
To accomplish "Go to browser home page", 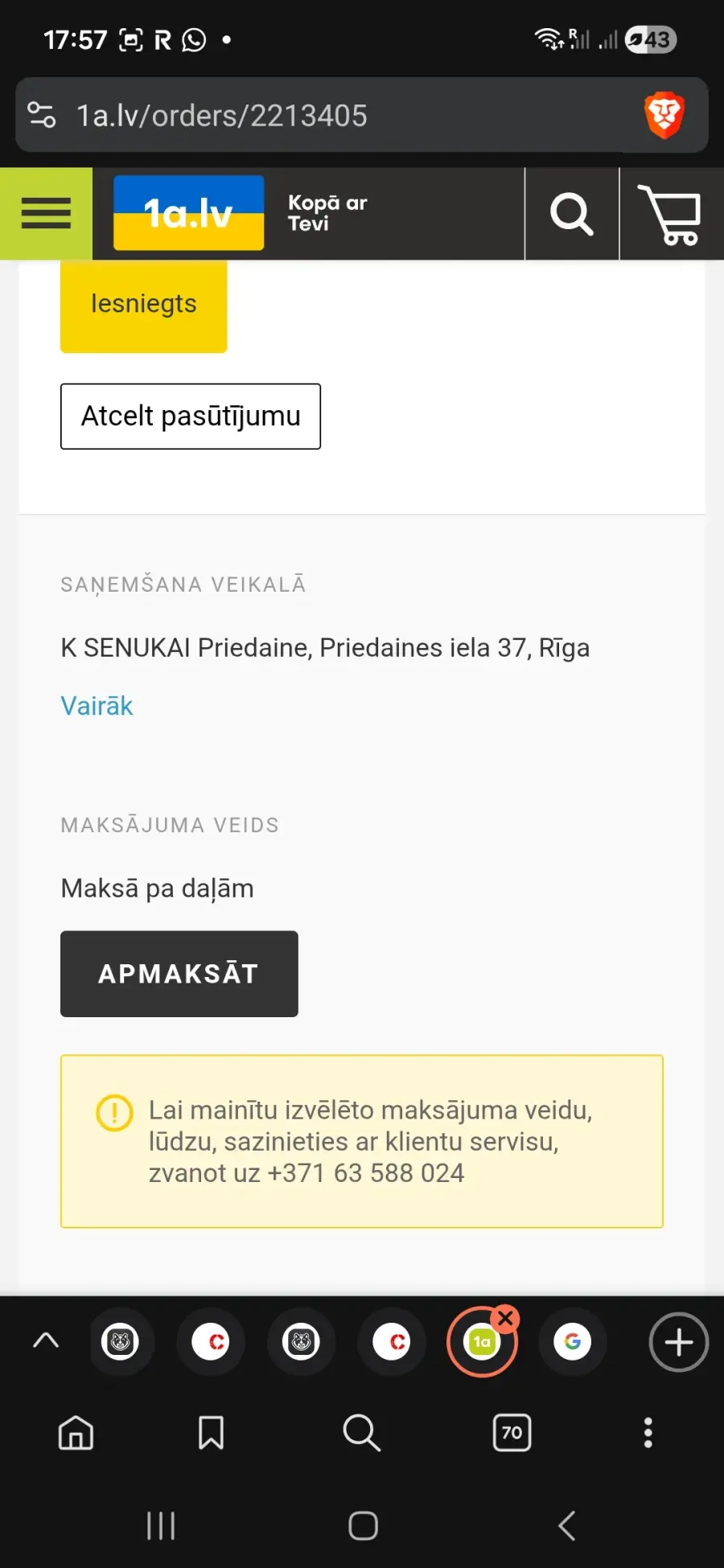I will click(76, 1432).
